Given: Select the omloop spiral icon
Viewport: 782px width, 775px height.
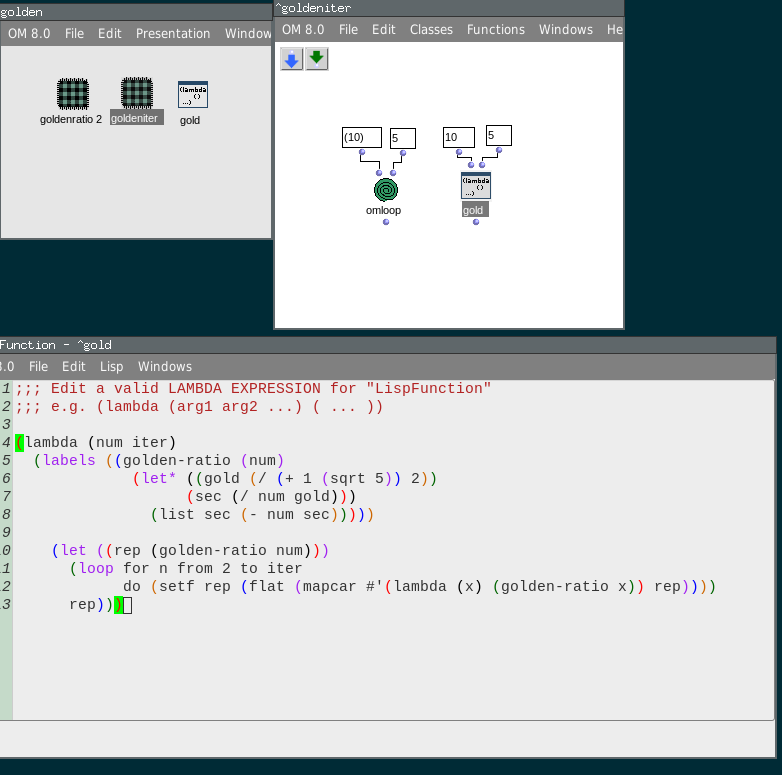Looking at the screenshot, I should tap(385, 190).
